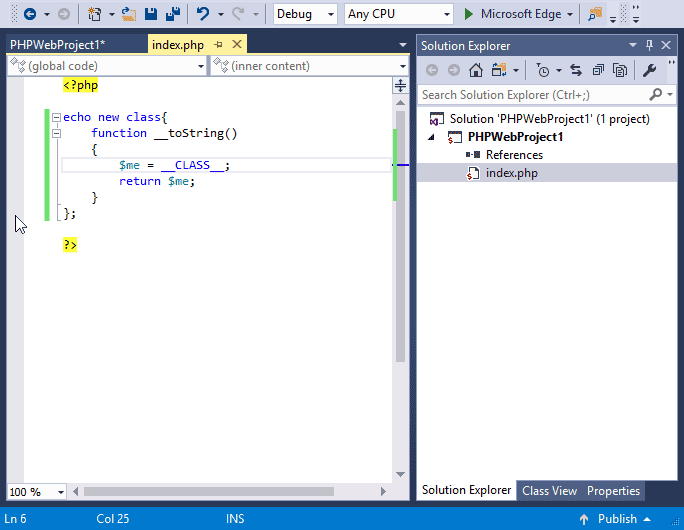The height and width of the screenshot is (530, 684).
Task: Select the References tree item
Action: point(514,155)
